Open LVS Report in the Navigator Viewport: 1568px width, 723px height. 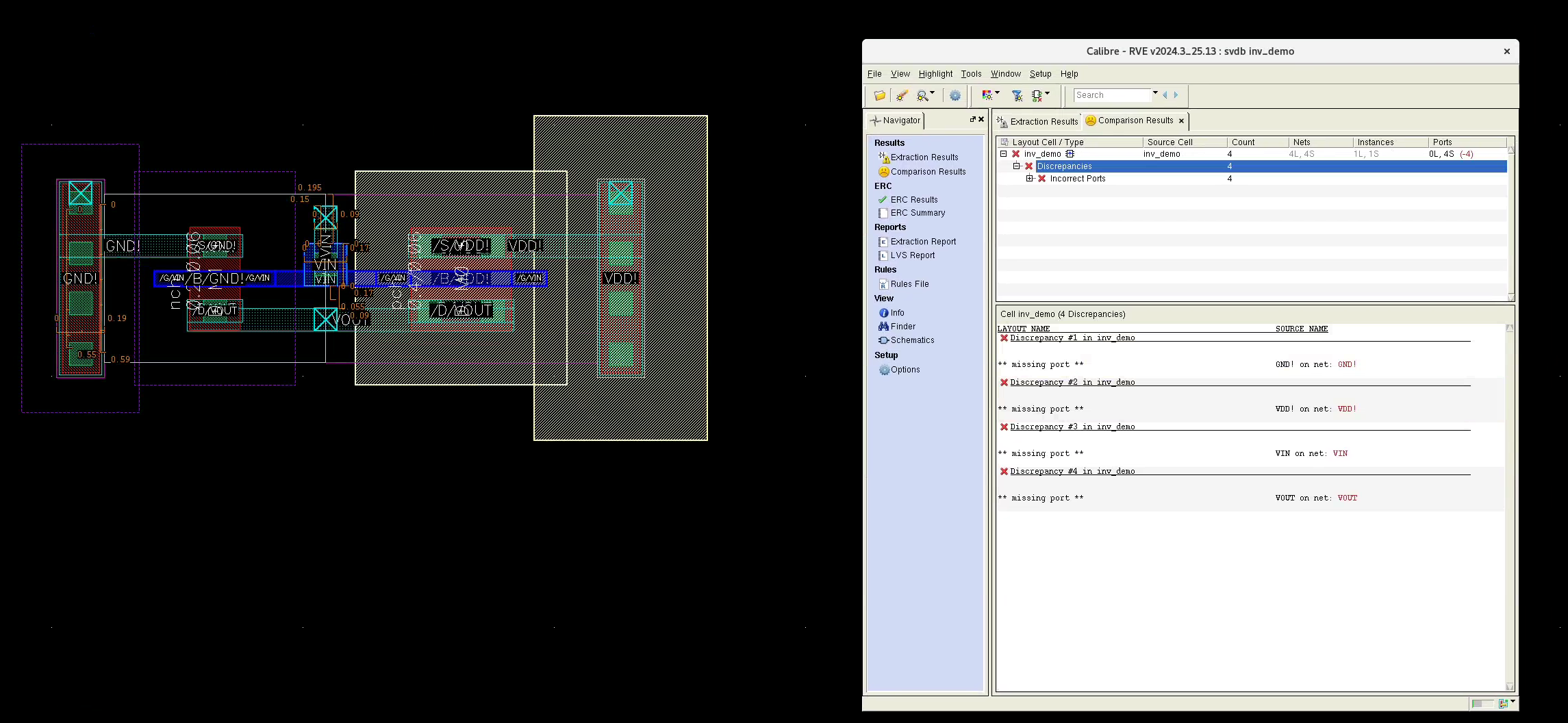pyautogui.click(x=912, y=255)
